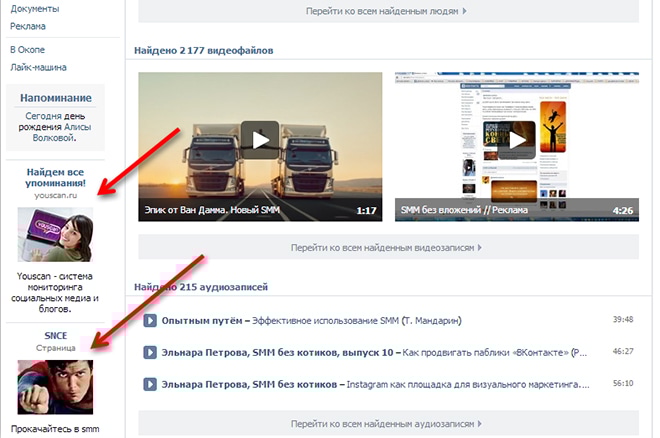Click the SNCE superhero ad image

[55, 386]
